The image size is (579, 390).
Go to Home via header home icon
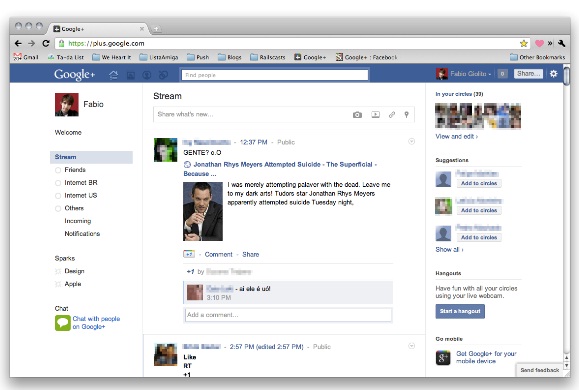(x=114, y=75)
